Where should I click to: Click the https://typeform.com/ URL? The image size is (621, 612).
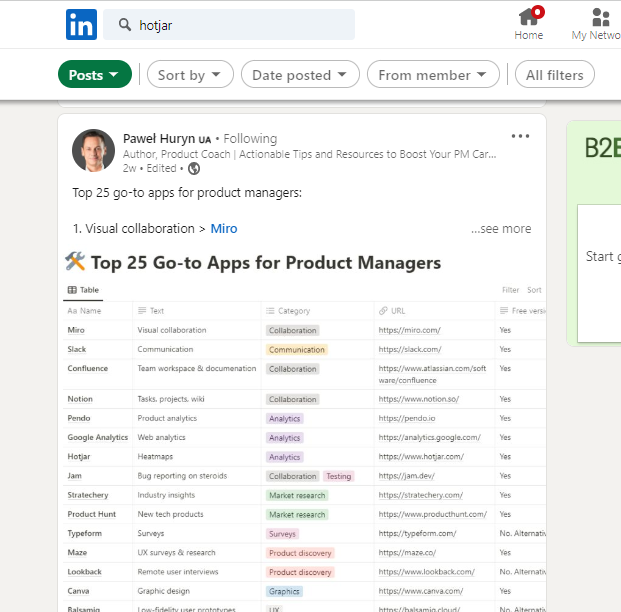417,534
